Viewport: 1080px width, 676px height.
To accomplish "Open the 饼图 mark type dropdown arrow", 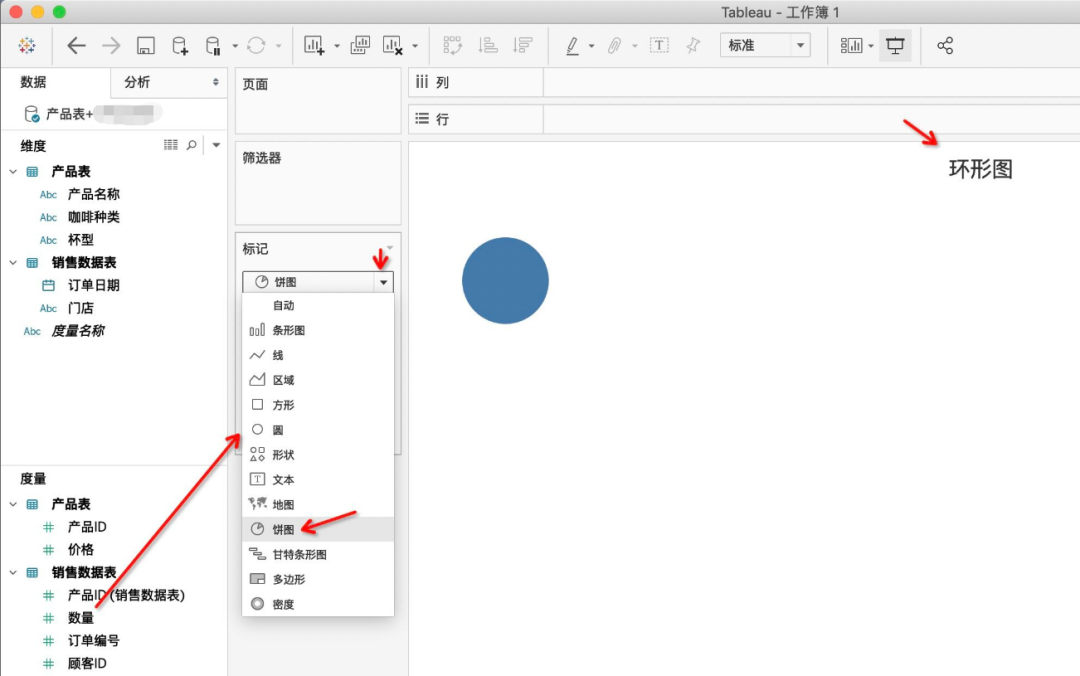I will point(382,283).
